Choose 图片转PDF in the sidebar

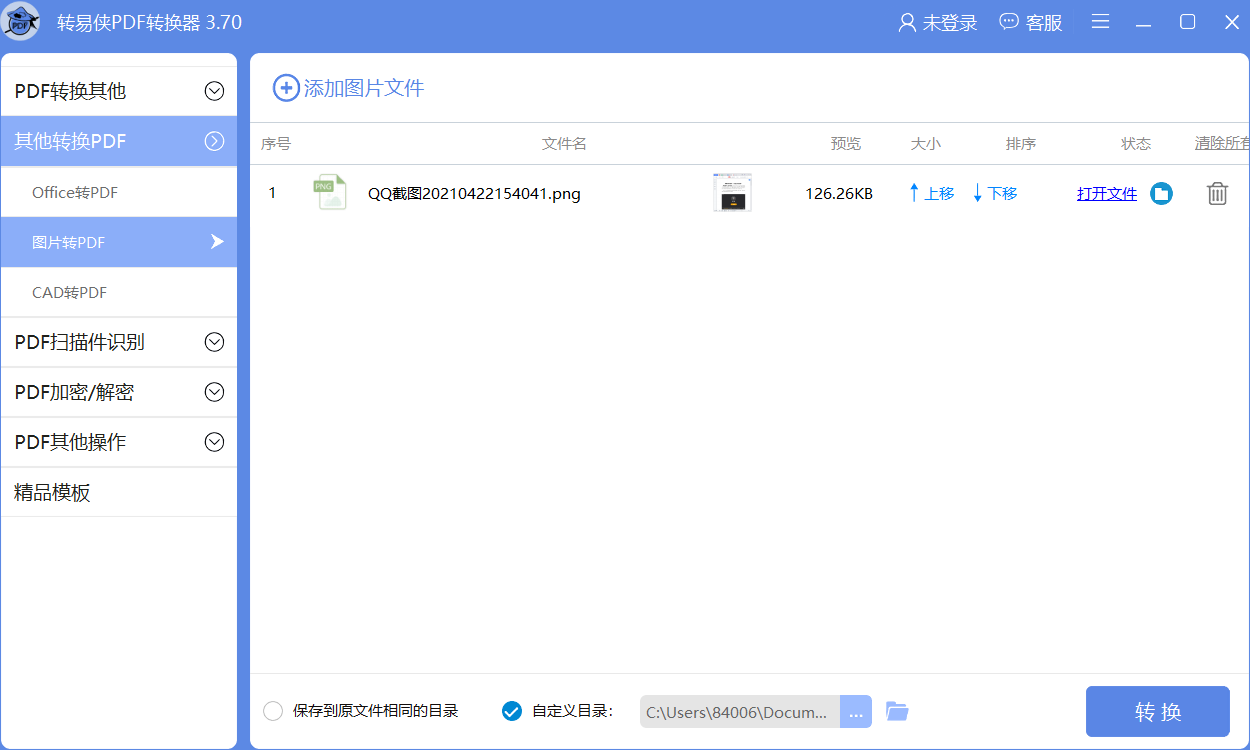pos(119,242)
